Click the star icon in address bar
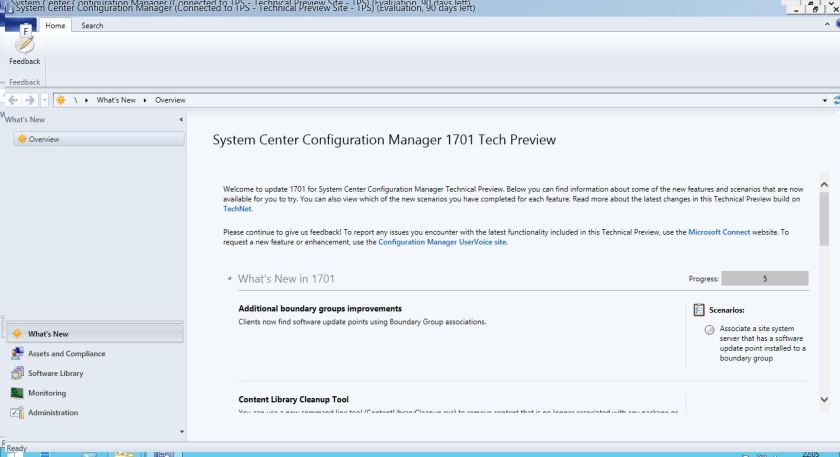This screenshot has height=457, width=840. point(61,100)
